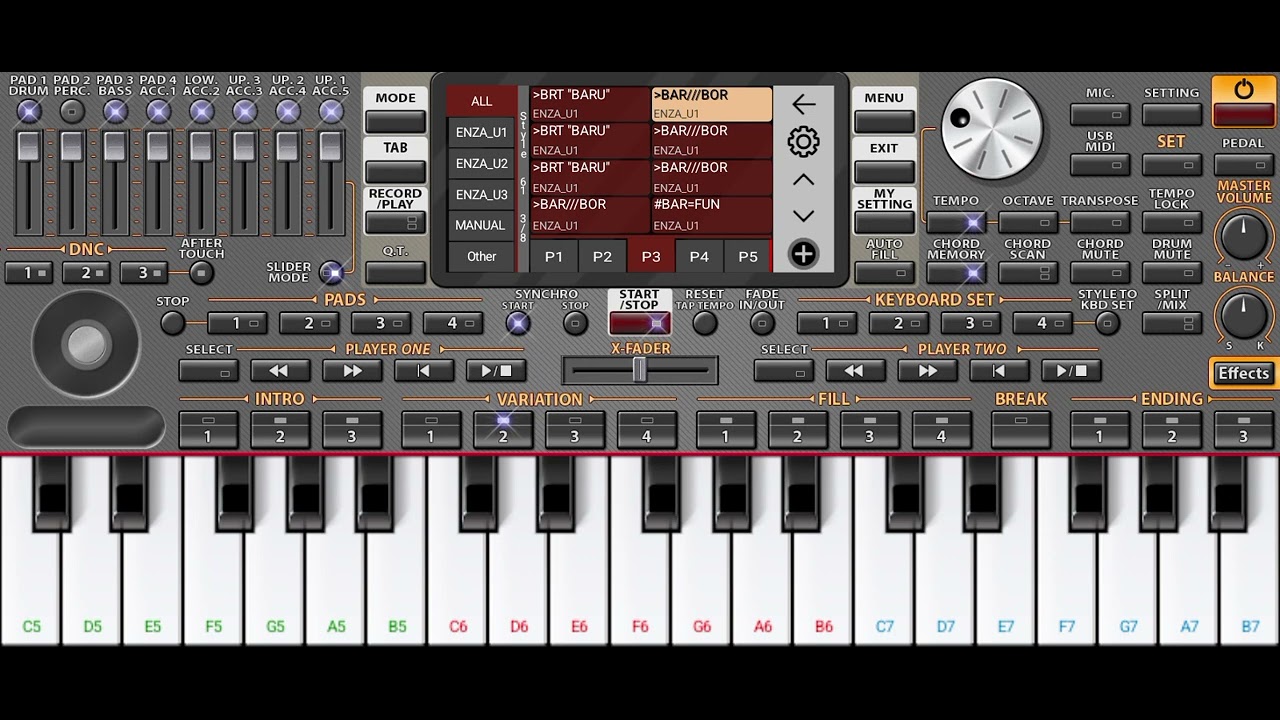Play the G5 piano key
Image resolution: width=1280 pixels, height=720 pixels.
(275, 590)
